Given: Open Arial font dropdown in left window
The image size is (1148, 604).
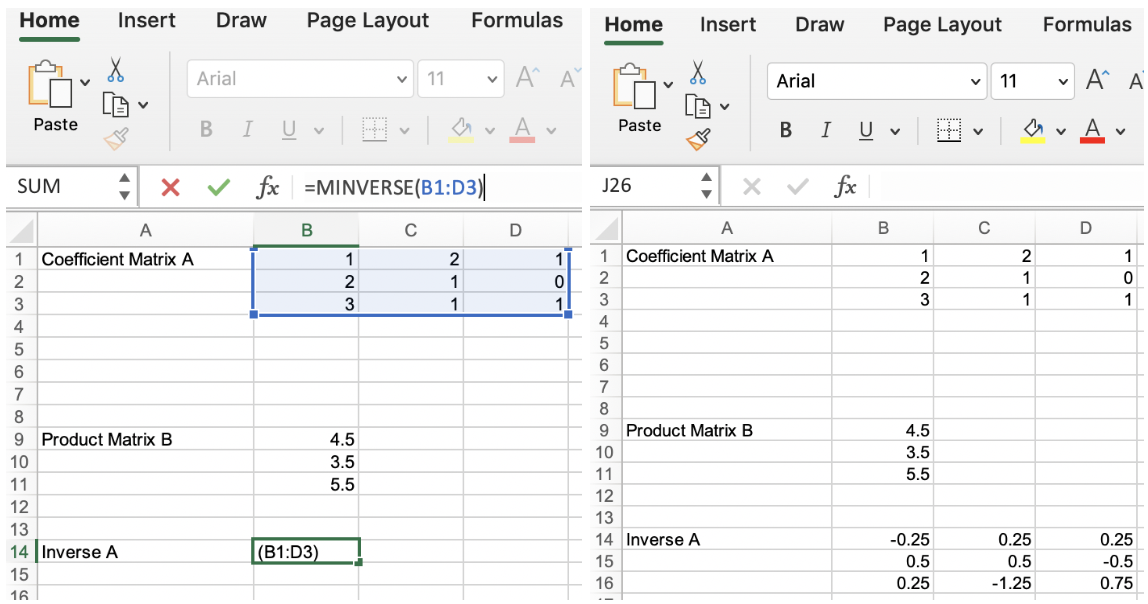Looking at the screenshot, I should pos(401,79).
